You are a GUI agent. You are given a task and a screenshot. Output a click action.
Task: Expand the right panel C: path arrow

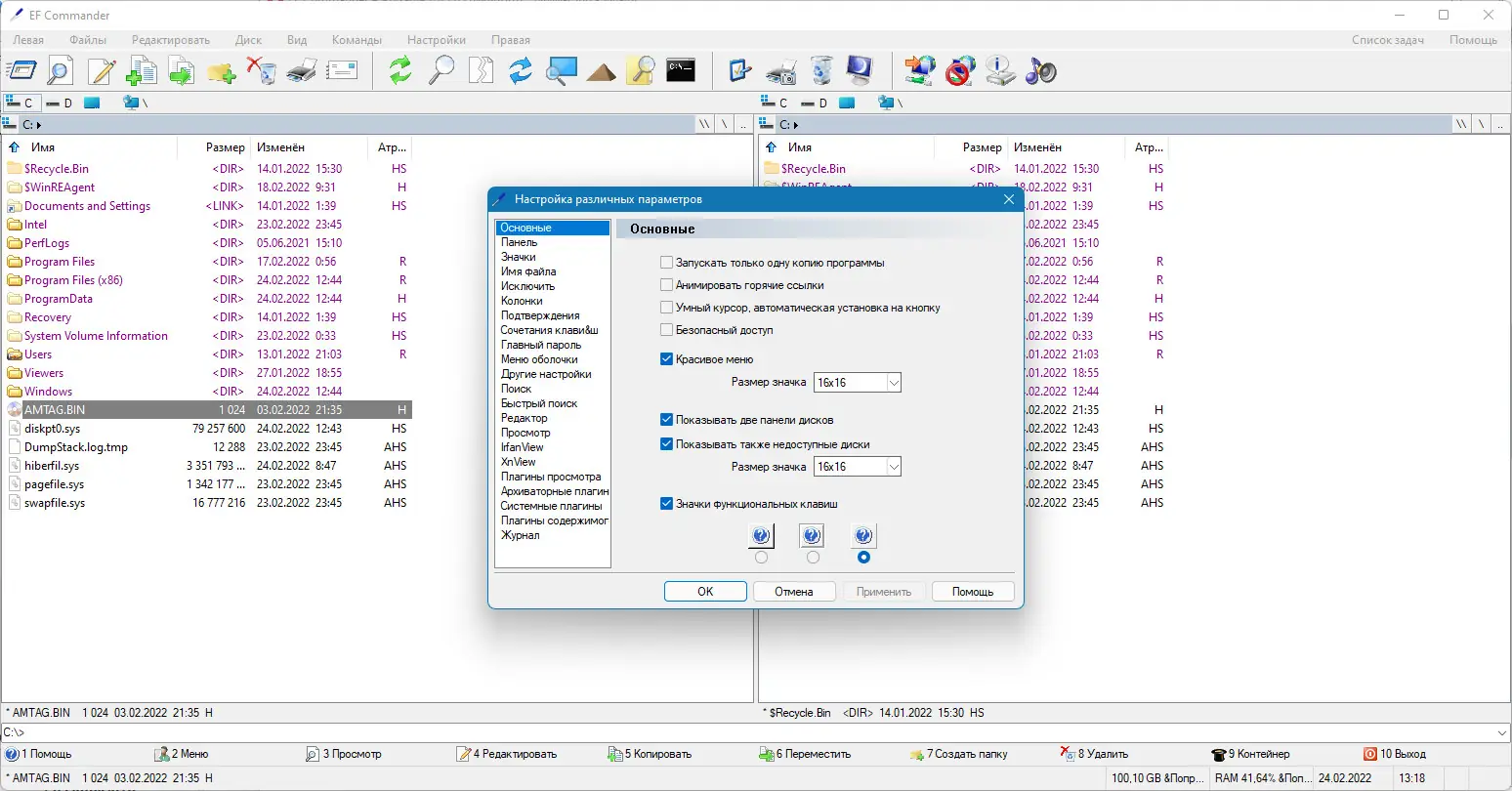796,125
